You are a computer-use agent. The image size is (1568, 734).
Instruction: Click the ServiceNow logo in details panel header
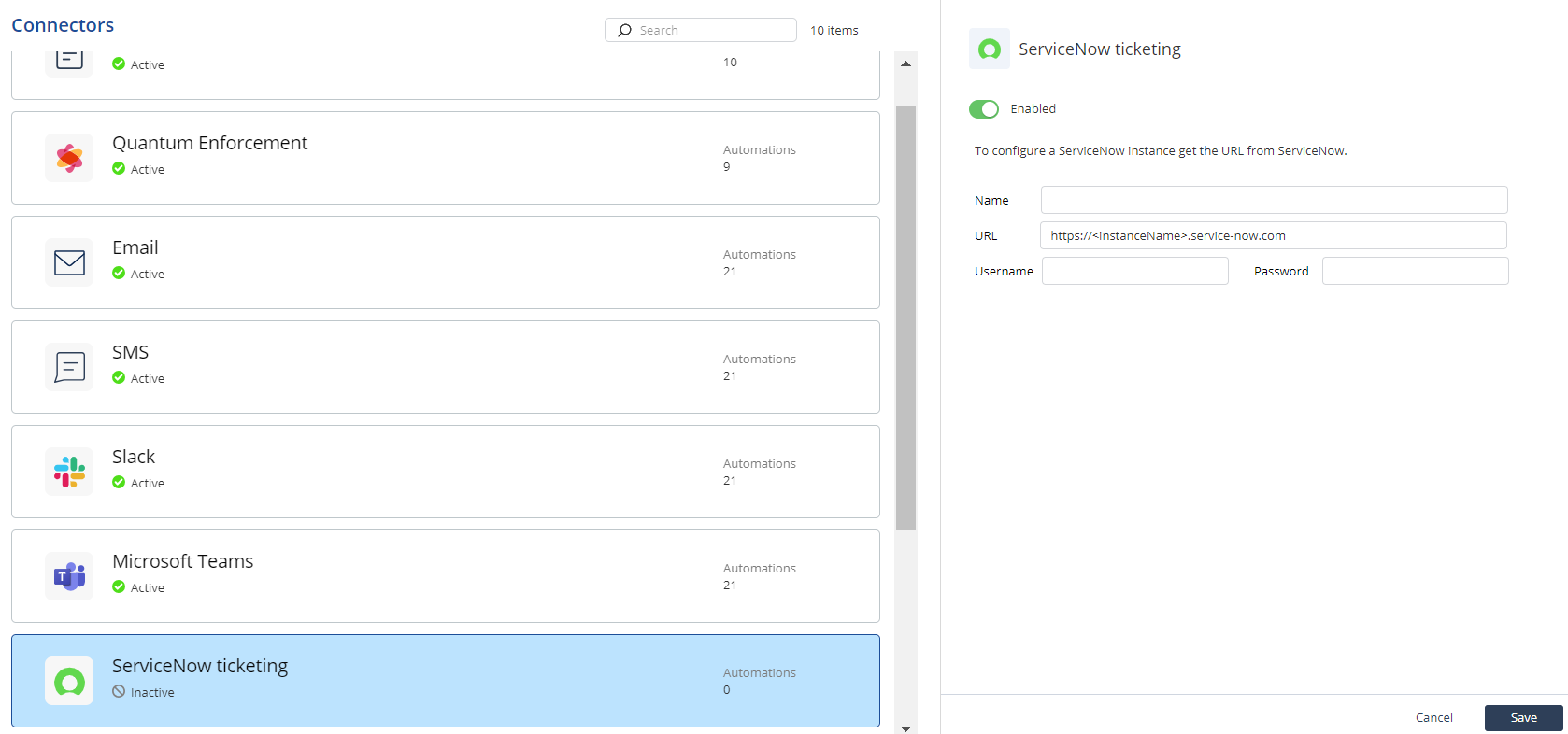(990, 49)
